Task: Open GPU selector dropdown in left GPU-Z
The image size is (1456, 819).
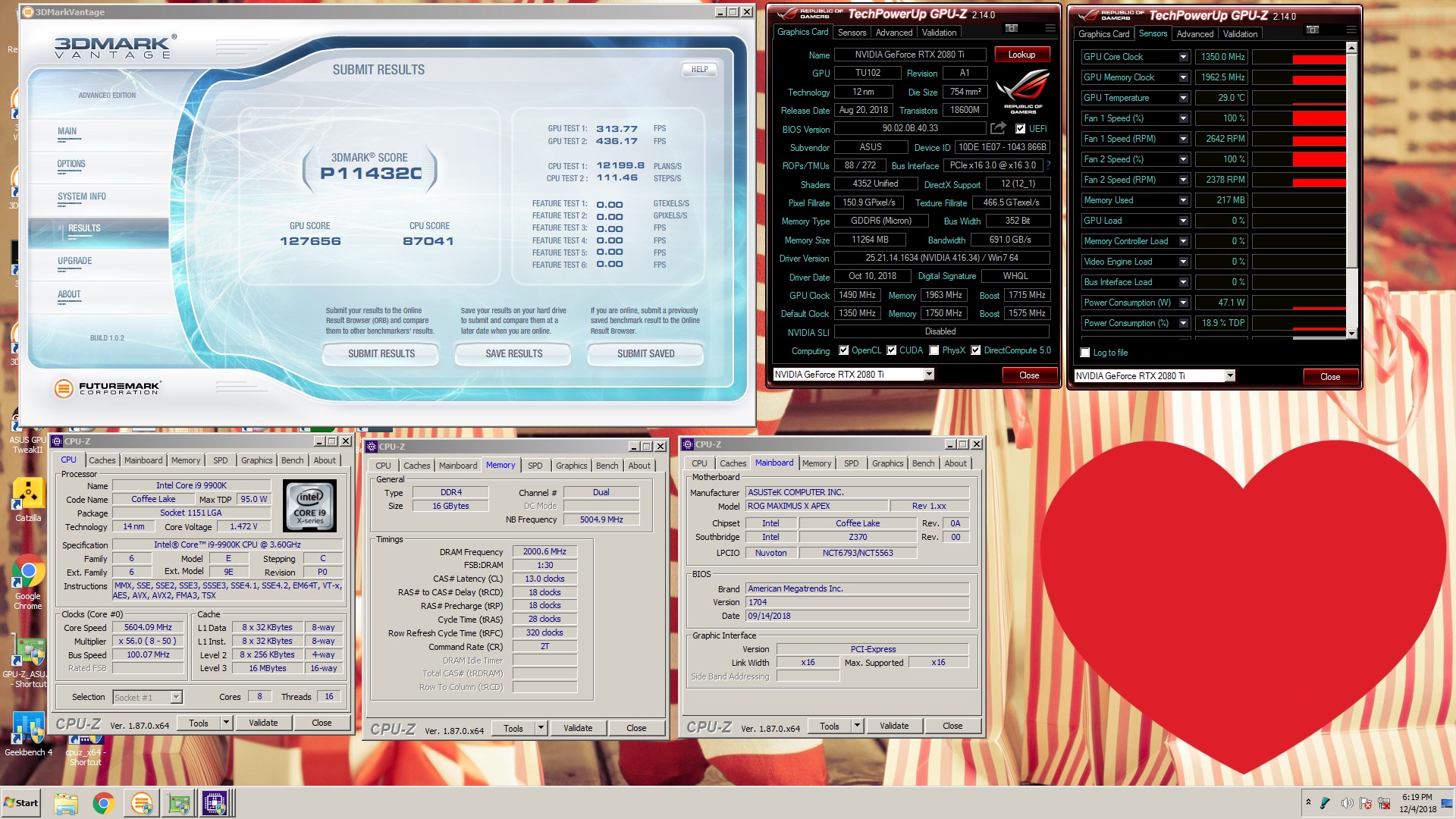Action: tap(929, 374)
